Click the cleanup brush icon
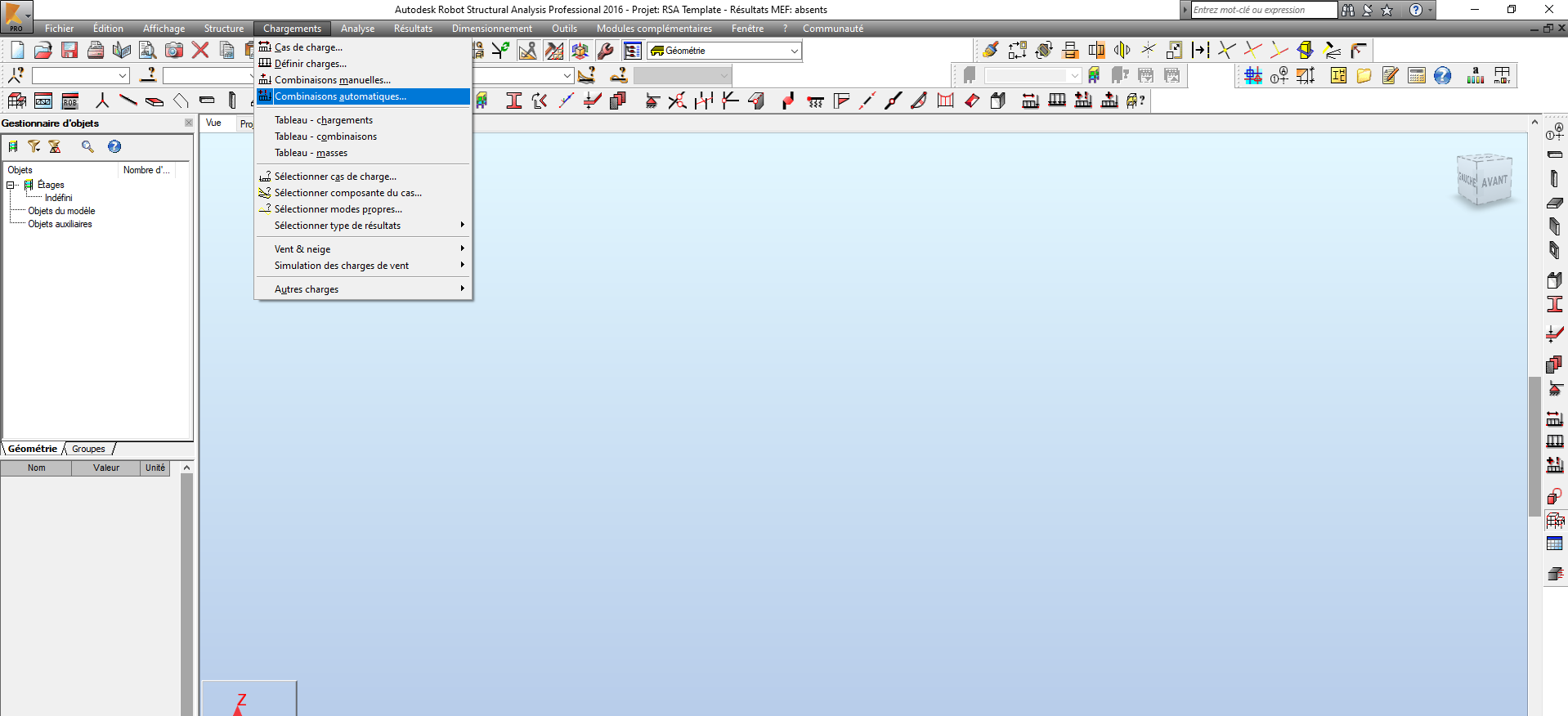The image size is (1568, 716). (991, 51)
